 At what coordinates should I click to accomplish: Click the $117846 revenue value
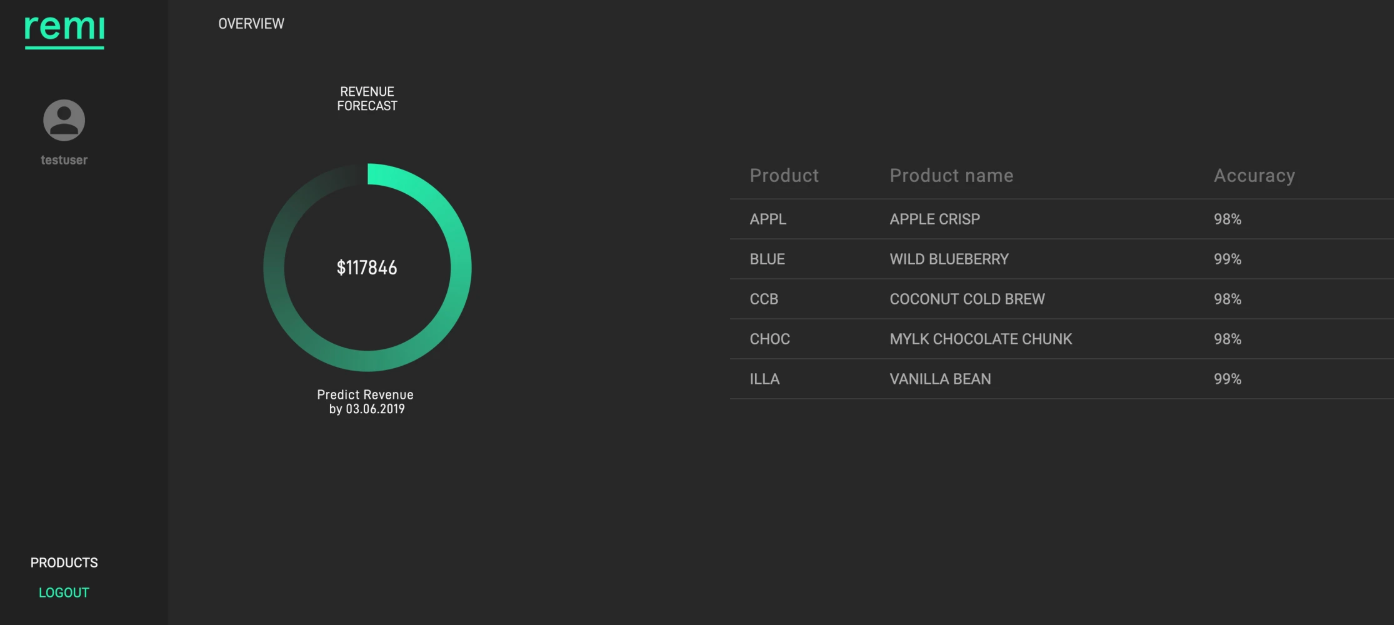tap(367, 268)
